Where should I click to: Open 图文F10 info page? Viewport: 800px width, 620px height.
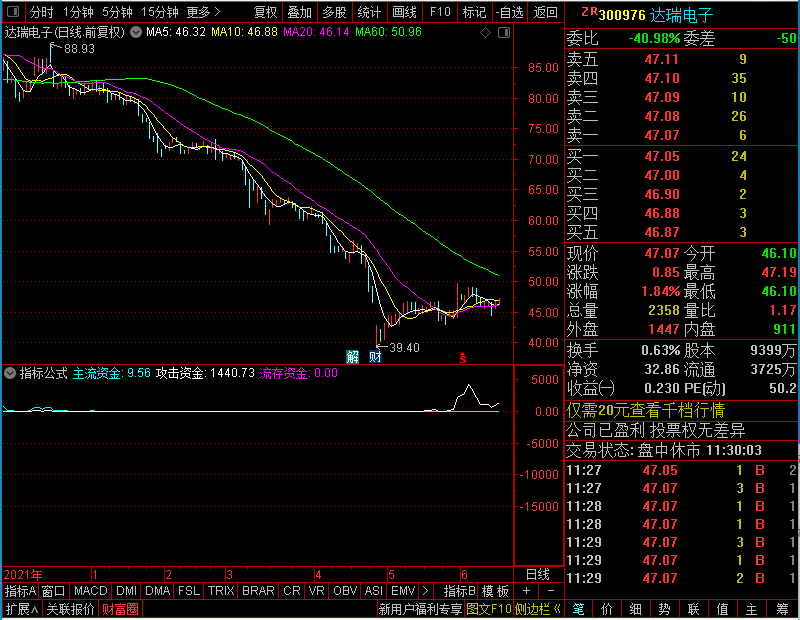pos(488,609)
